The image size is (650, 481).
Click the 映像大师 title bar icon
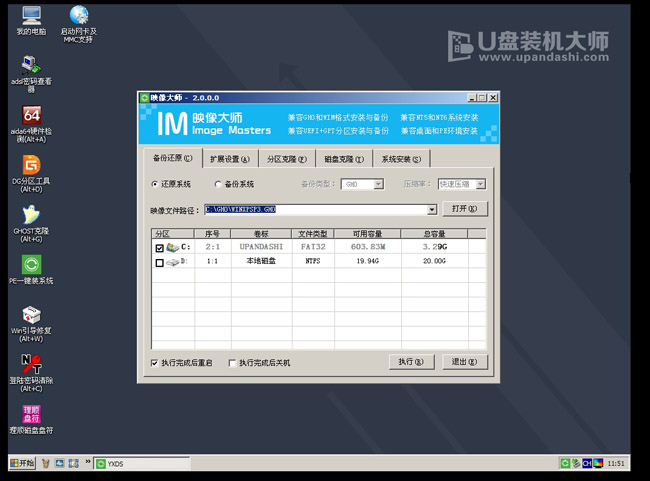(x=144, y=98)
